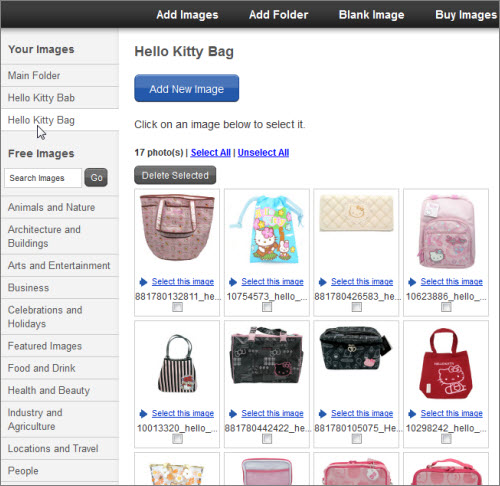Tick checkbox for 881780132811_he image
This screenshot has height=486, width=500.
(177, 307)
